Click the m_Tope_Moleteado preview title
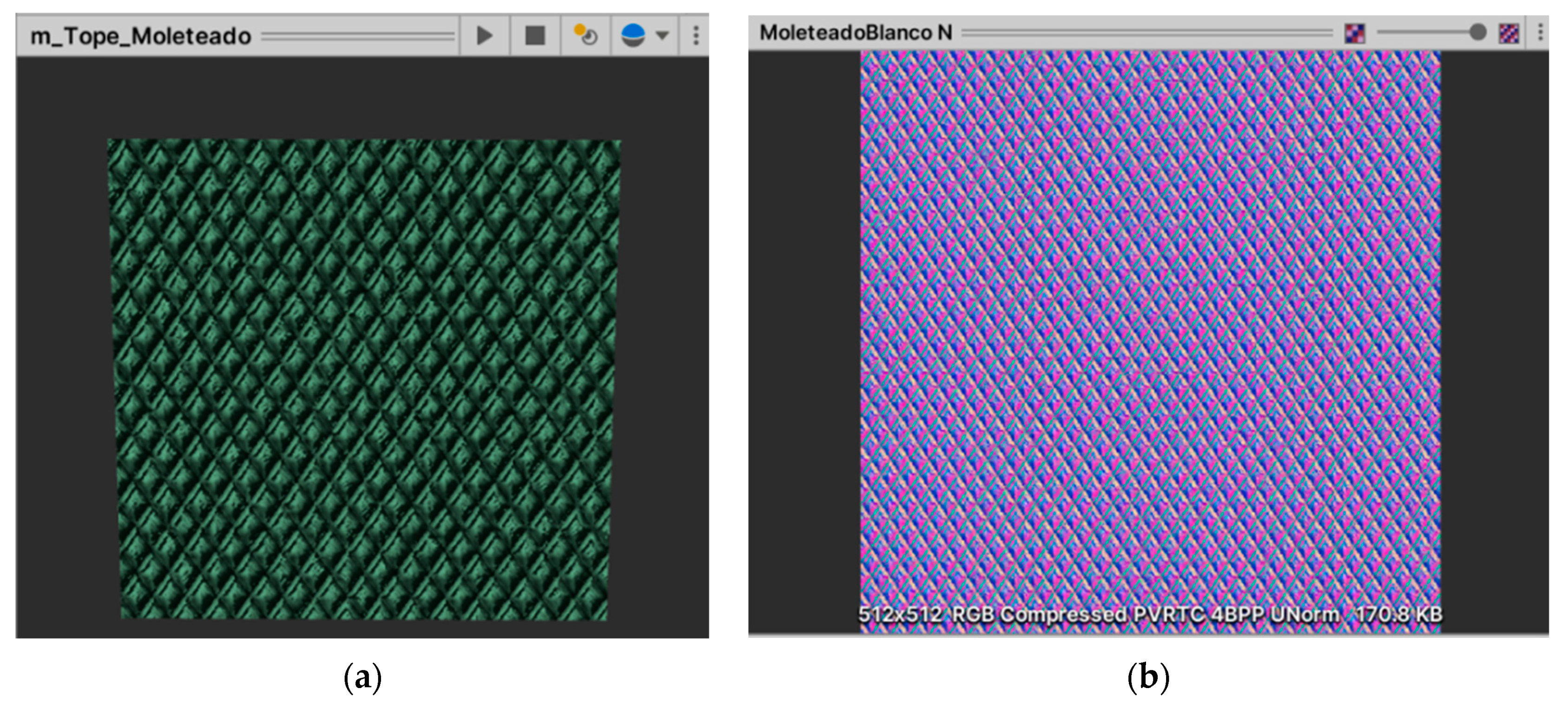 [141, 36]
